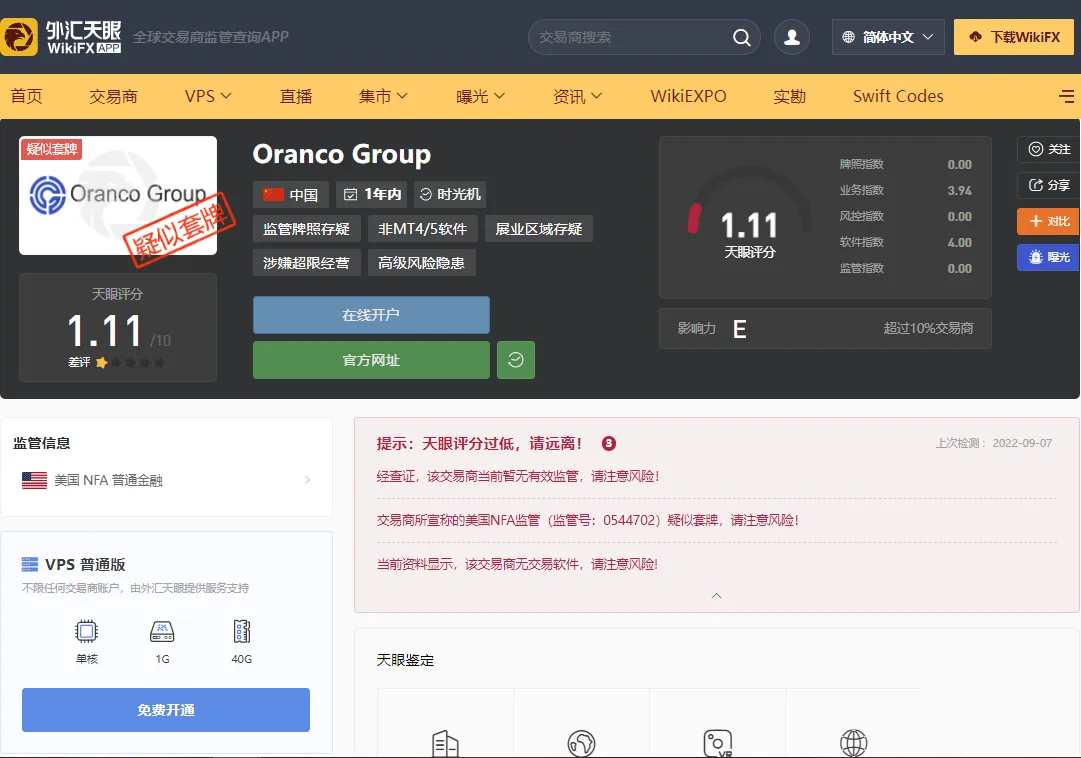Open the 简体中文 language dropdown

point(889,37)
